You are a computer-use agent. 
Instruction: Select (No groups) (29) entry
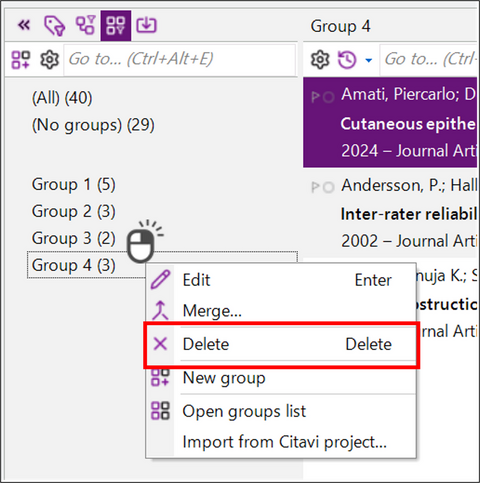(x=93, y=125)
